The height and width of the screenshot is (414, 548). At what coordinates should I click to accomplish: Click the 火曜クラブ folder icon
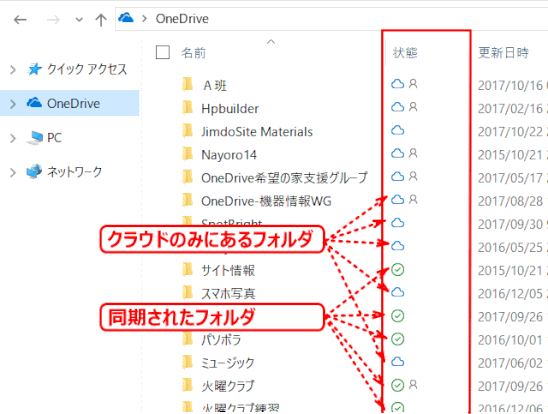tap(188, 385)
